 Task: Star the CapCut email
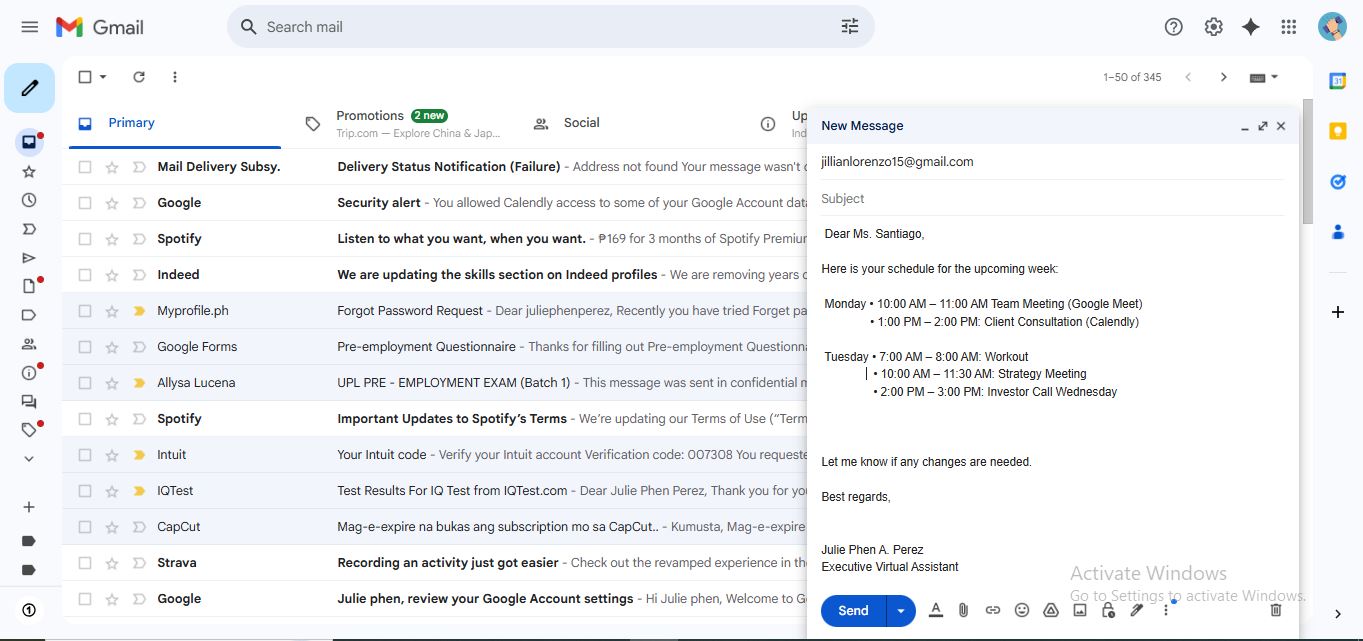(x=112, y=527)
